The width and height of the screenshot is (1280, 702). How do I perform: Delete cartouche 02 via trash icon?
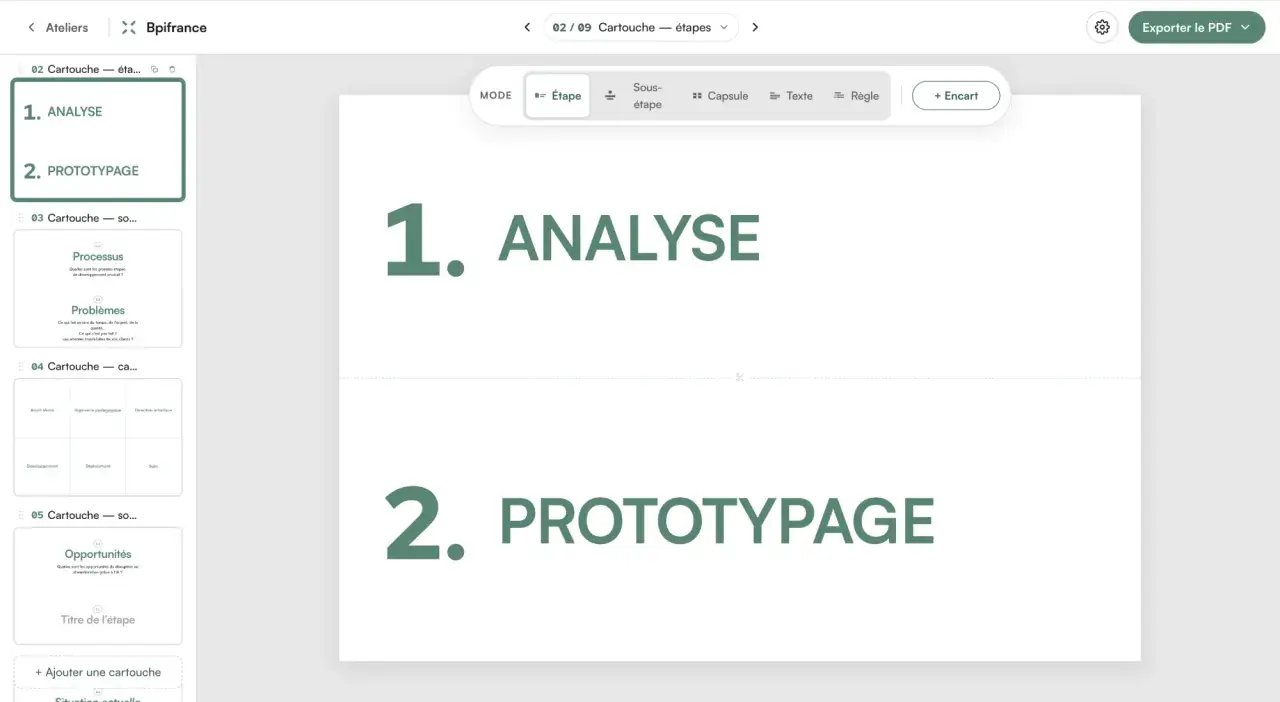[172, 69]
